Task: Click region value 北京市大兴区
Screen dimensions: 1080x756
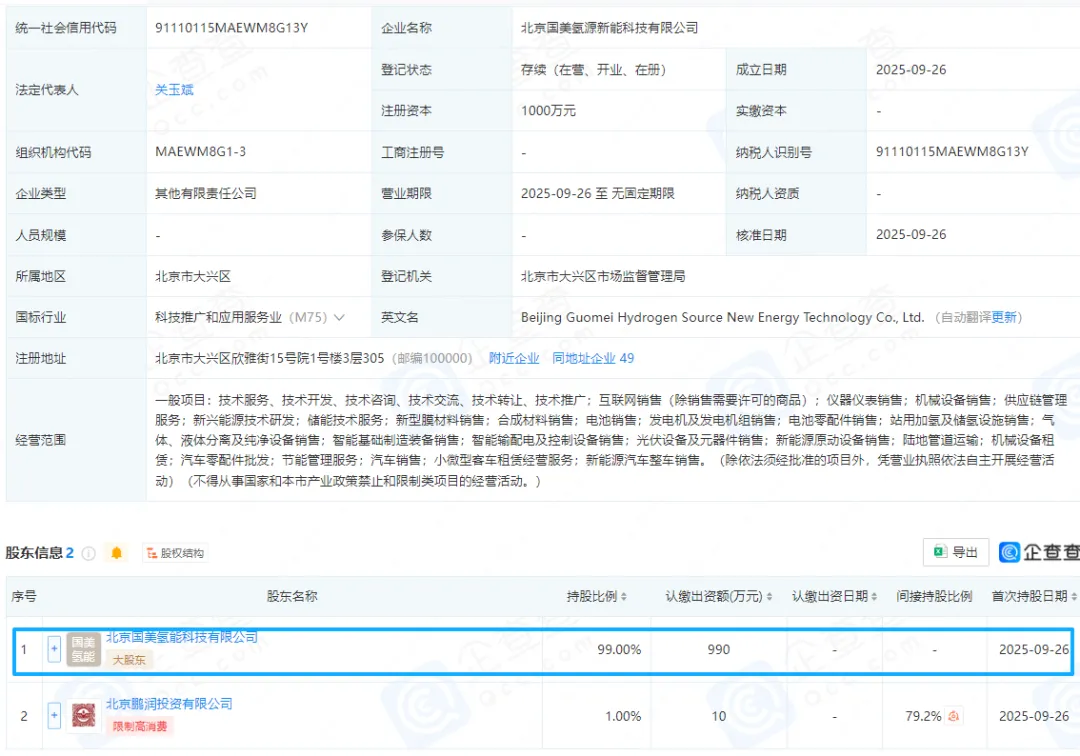Action: click(193, 276)
